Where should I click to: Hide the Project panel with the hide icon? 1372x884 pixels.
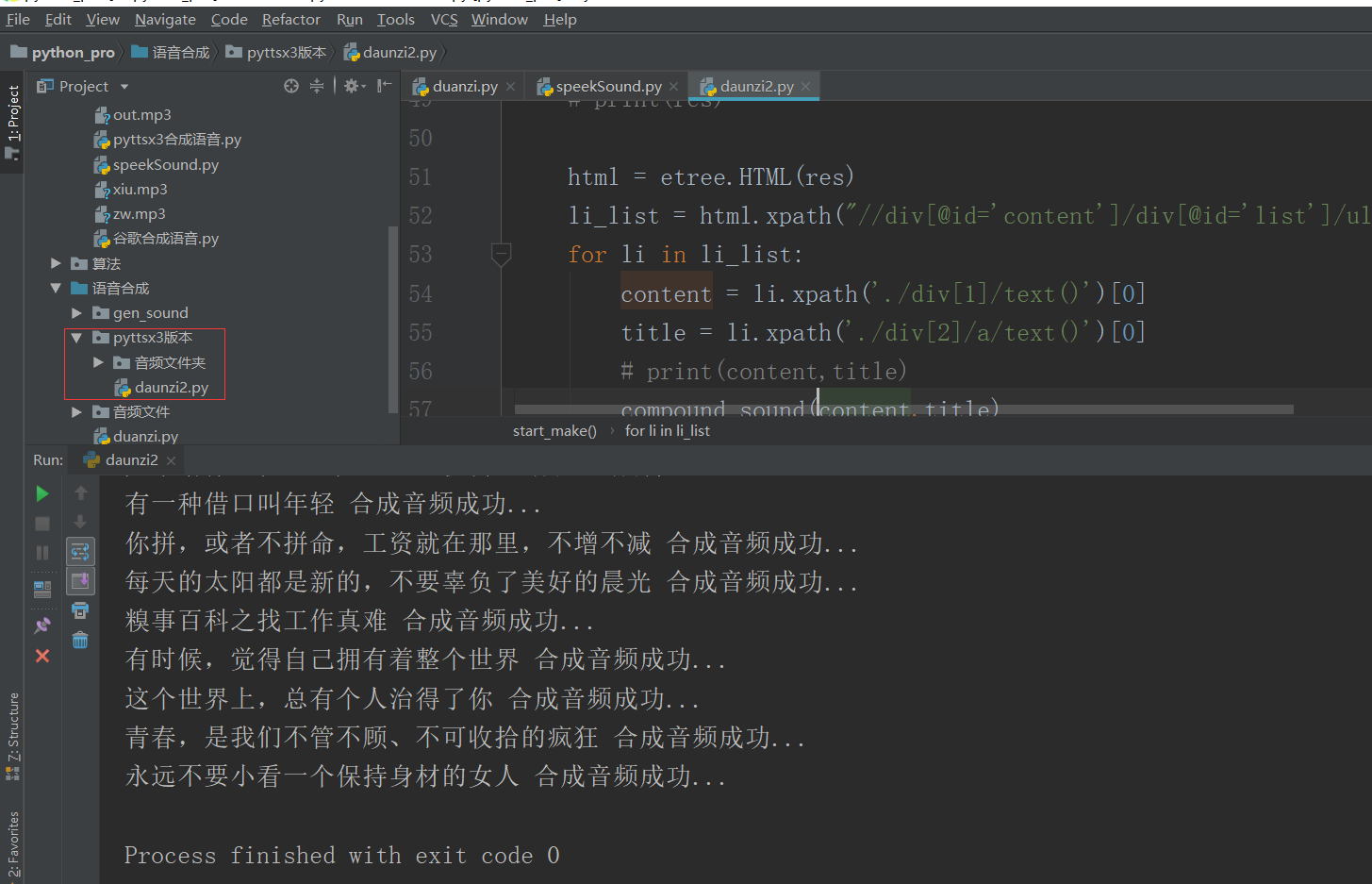384,86
